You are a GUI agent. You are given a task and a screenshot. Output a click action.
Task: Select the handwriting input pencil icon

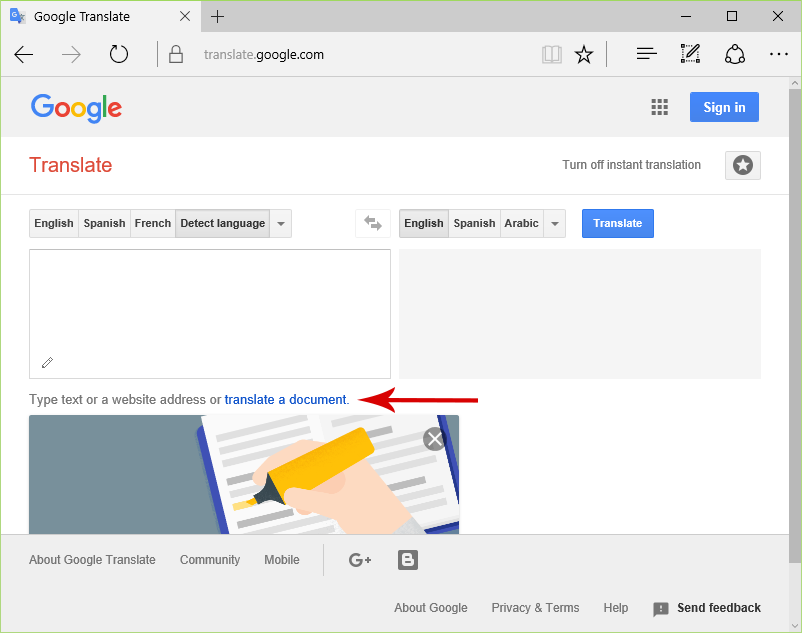click(x=48, y=362)
